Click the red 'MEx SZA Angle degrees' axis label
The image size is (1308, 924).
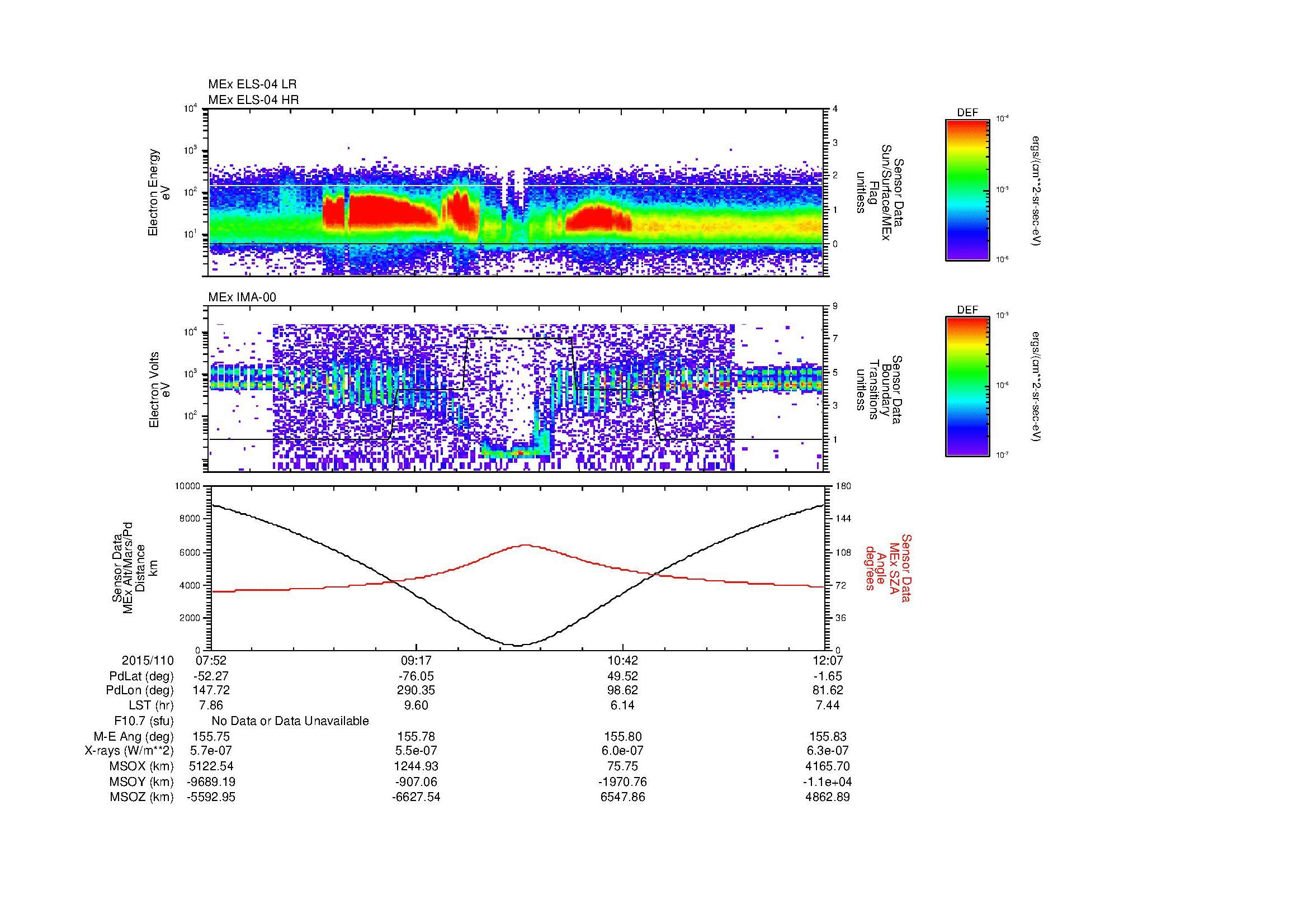point(889,567)
